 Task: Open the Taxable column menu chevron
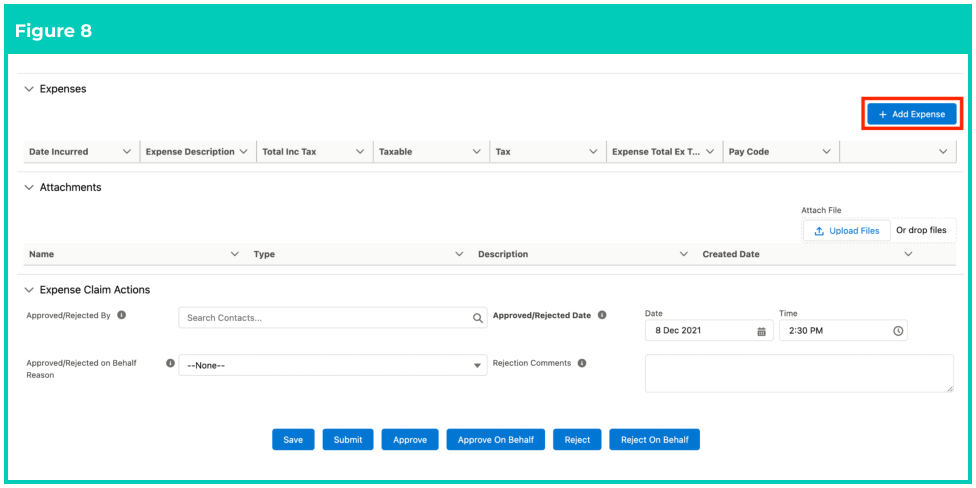[x=477, y=152]
